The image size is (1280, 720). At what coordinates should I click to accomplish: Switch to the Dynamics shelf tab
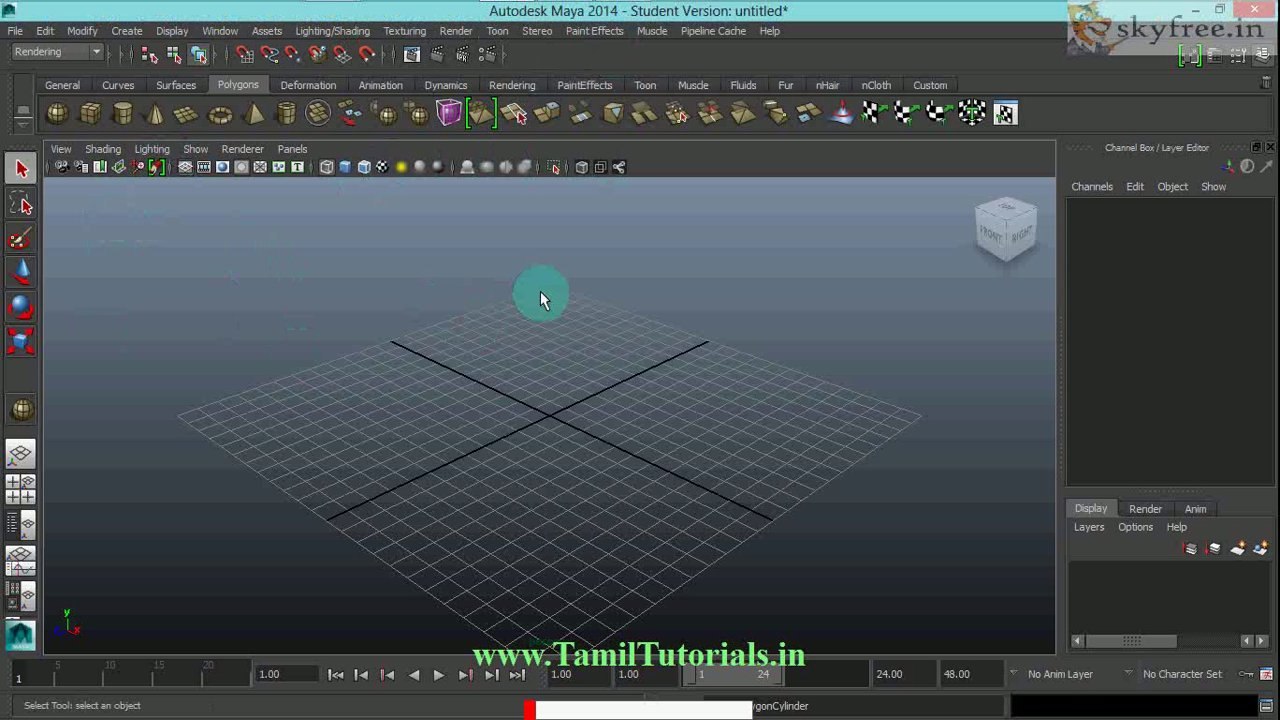(x=446, y=85)
